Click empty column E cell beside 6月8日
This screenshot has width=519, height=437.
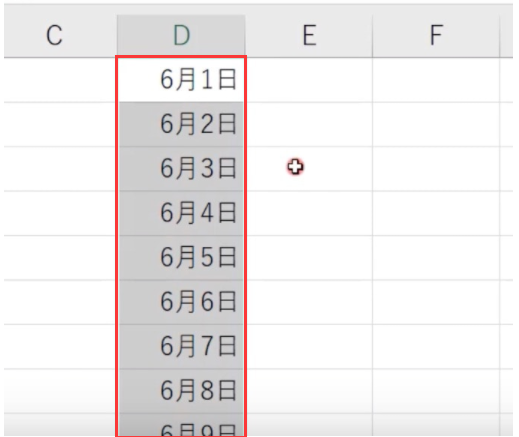tap(309, 391)
